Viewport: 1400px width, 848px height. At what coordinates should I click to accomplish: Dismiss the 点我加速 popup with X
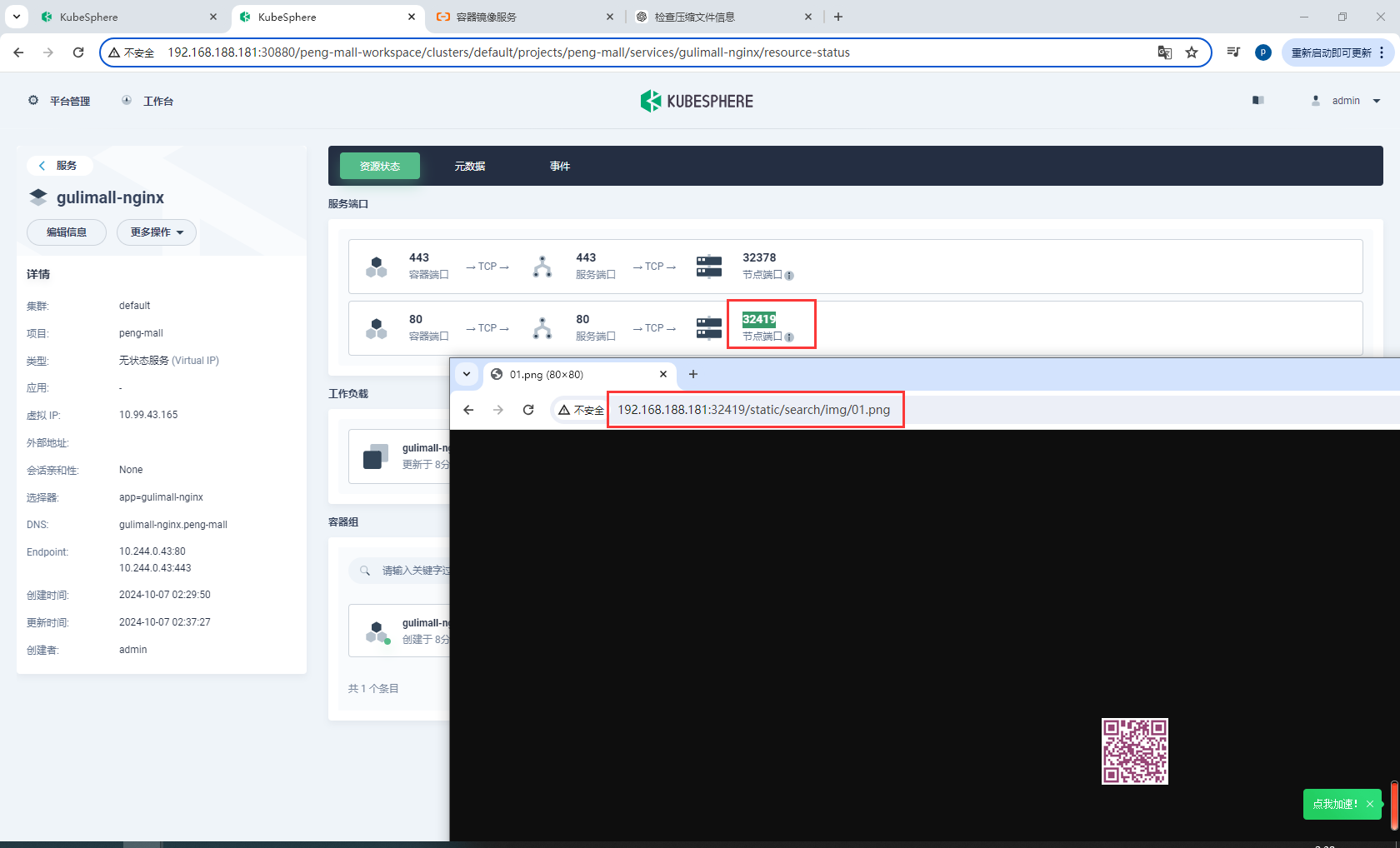pyautogui.click(x=1370, y=804)
